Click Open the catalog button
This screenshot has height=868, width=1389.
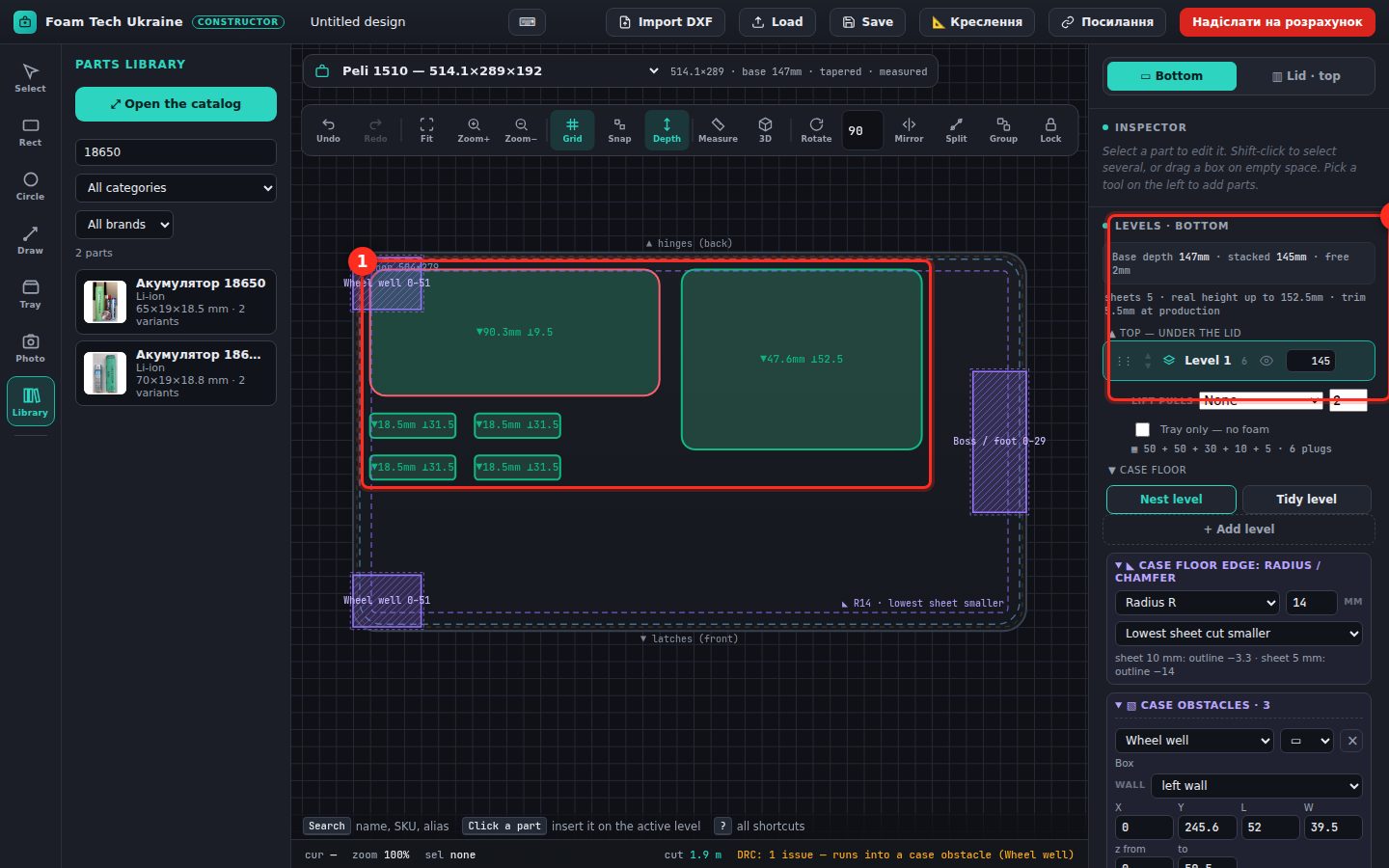click(x=176, y=104)
